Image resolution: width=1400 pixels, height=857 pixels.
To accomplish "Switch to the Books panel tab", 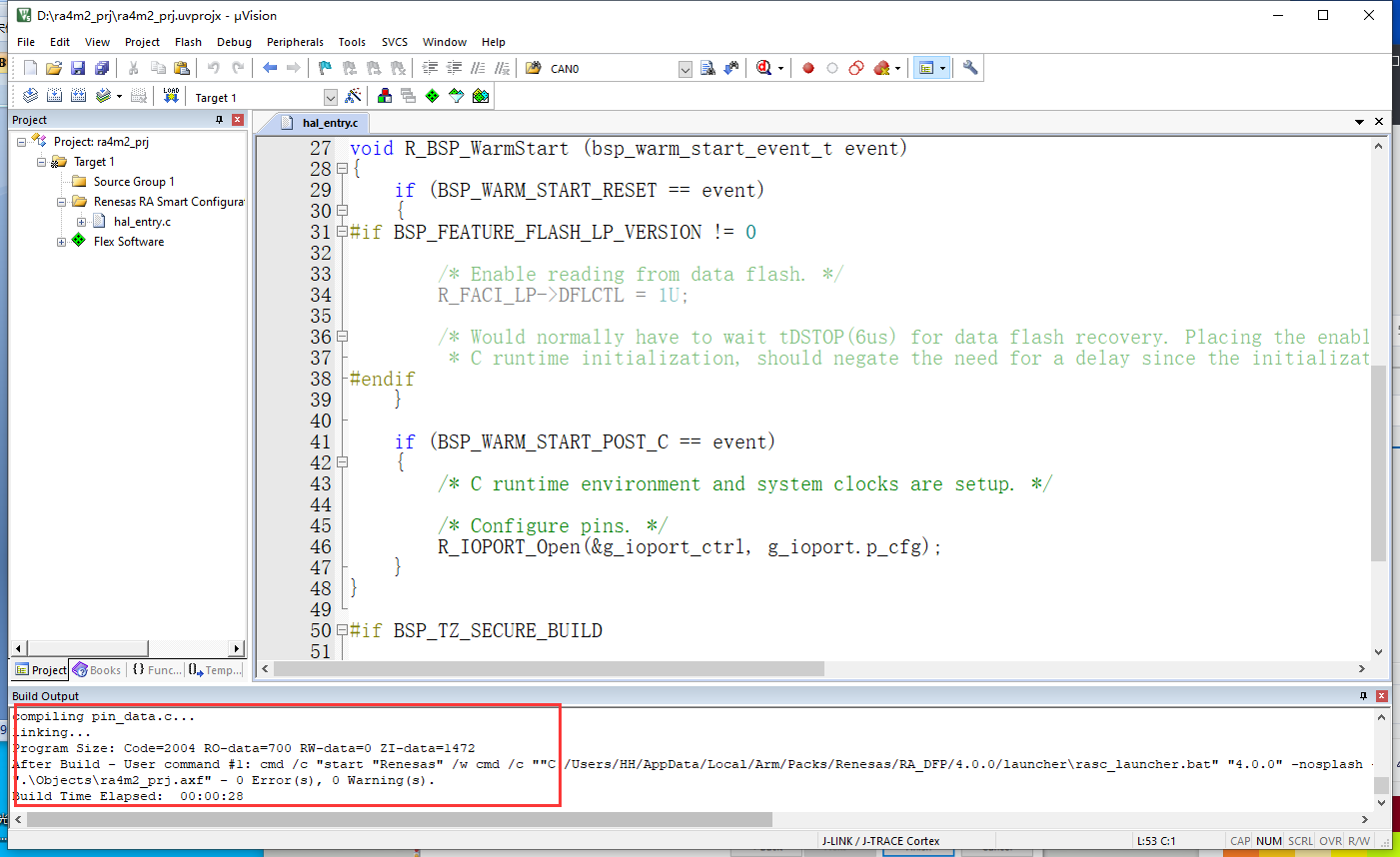I will click(98, 670).
